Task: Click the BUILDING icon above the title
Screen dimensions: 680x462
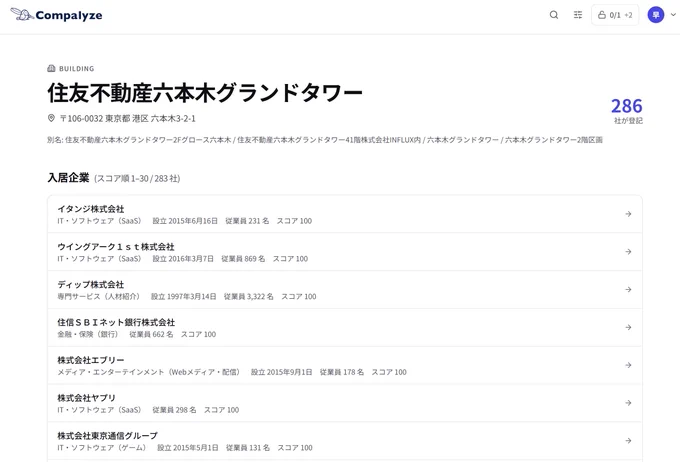Action: tap(51, 69)
